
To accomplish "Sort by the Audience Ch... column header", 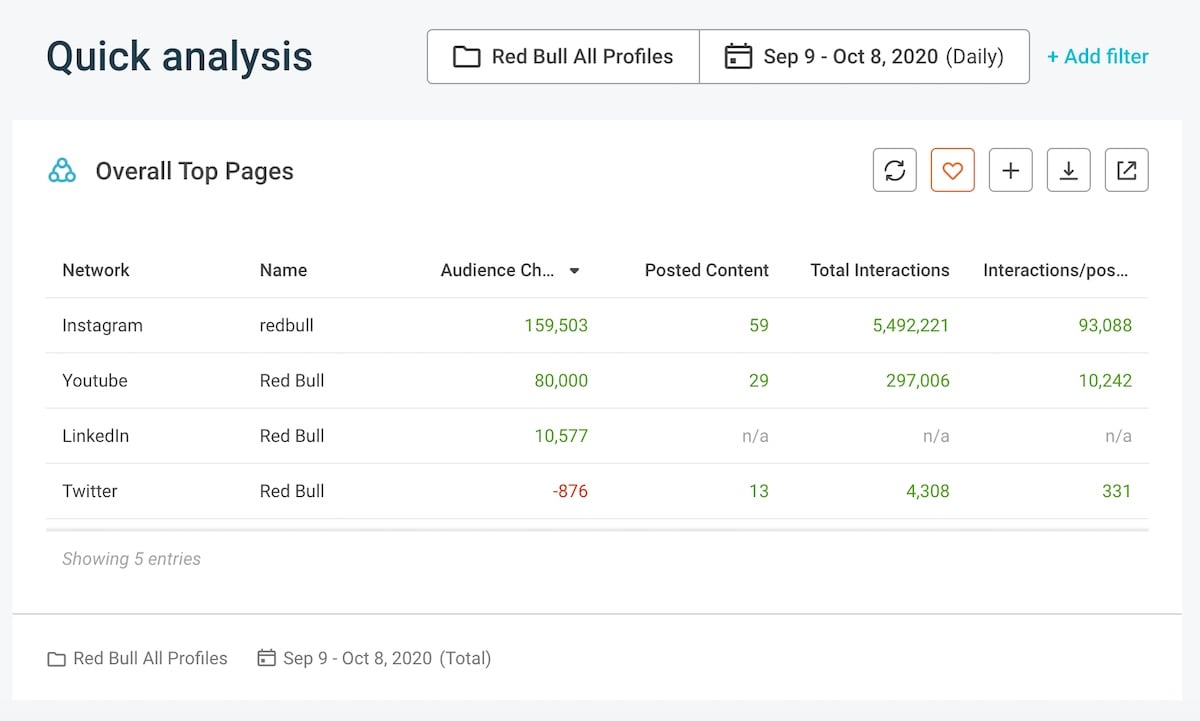I will click(x=497, y=270).
